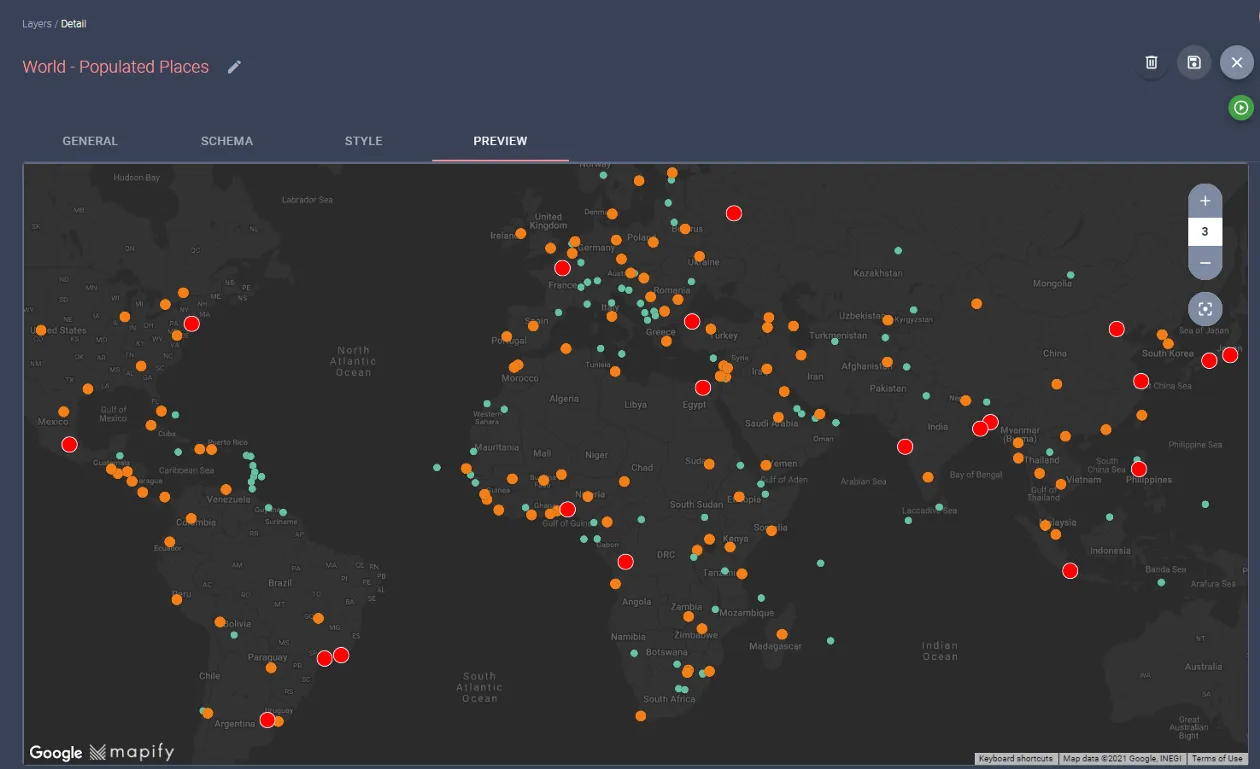Click the red marker in Philippines
The image size is (1260, 769).
pos(1138,468)
